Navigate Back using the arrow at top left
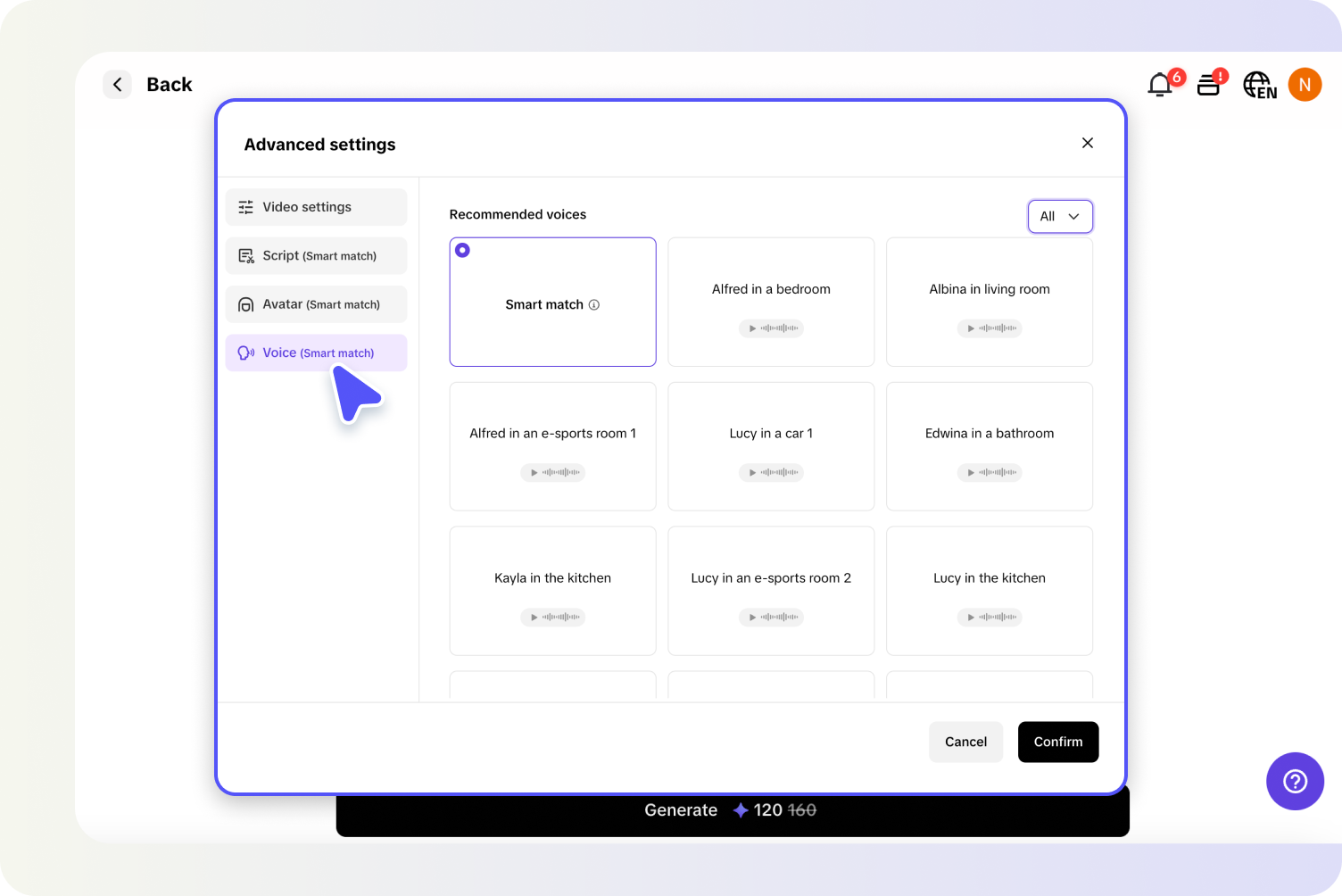This screenshot has height=896, width=1342. (117, 84)
